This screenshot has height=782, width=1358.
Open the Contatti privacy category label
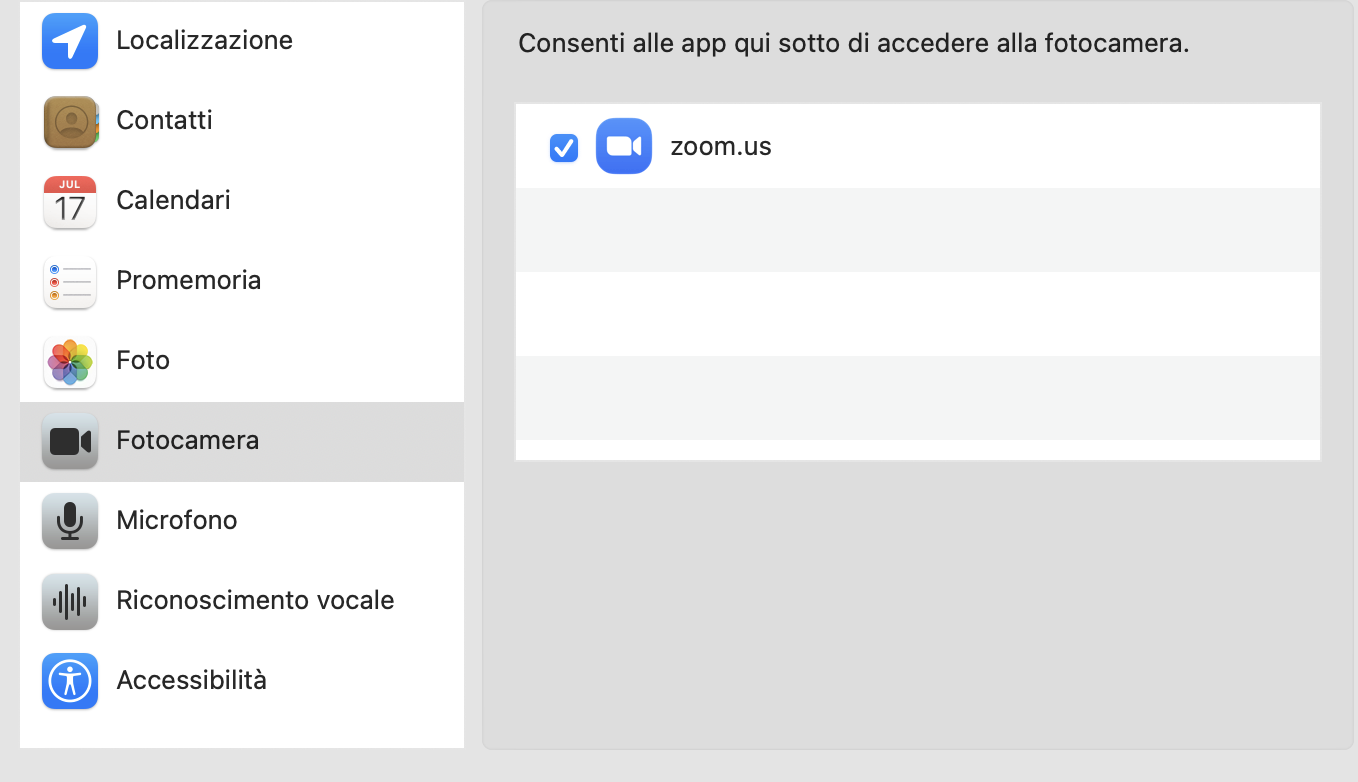[x=164, y=121]
